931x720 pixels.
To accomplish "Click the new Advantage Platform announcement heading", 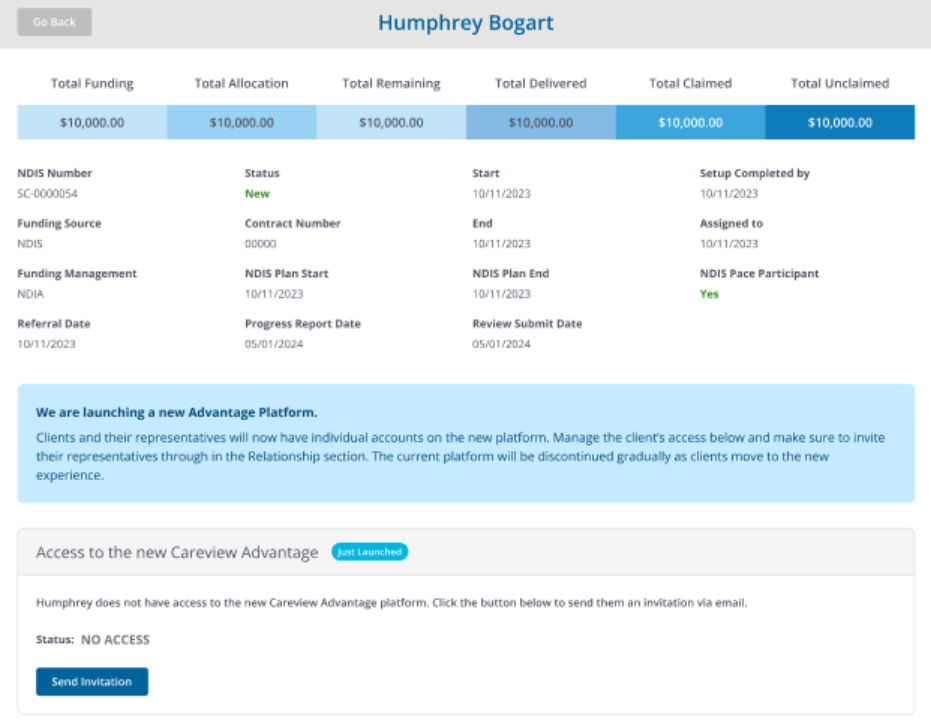I will tap(176, 412).
